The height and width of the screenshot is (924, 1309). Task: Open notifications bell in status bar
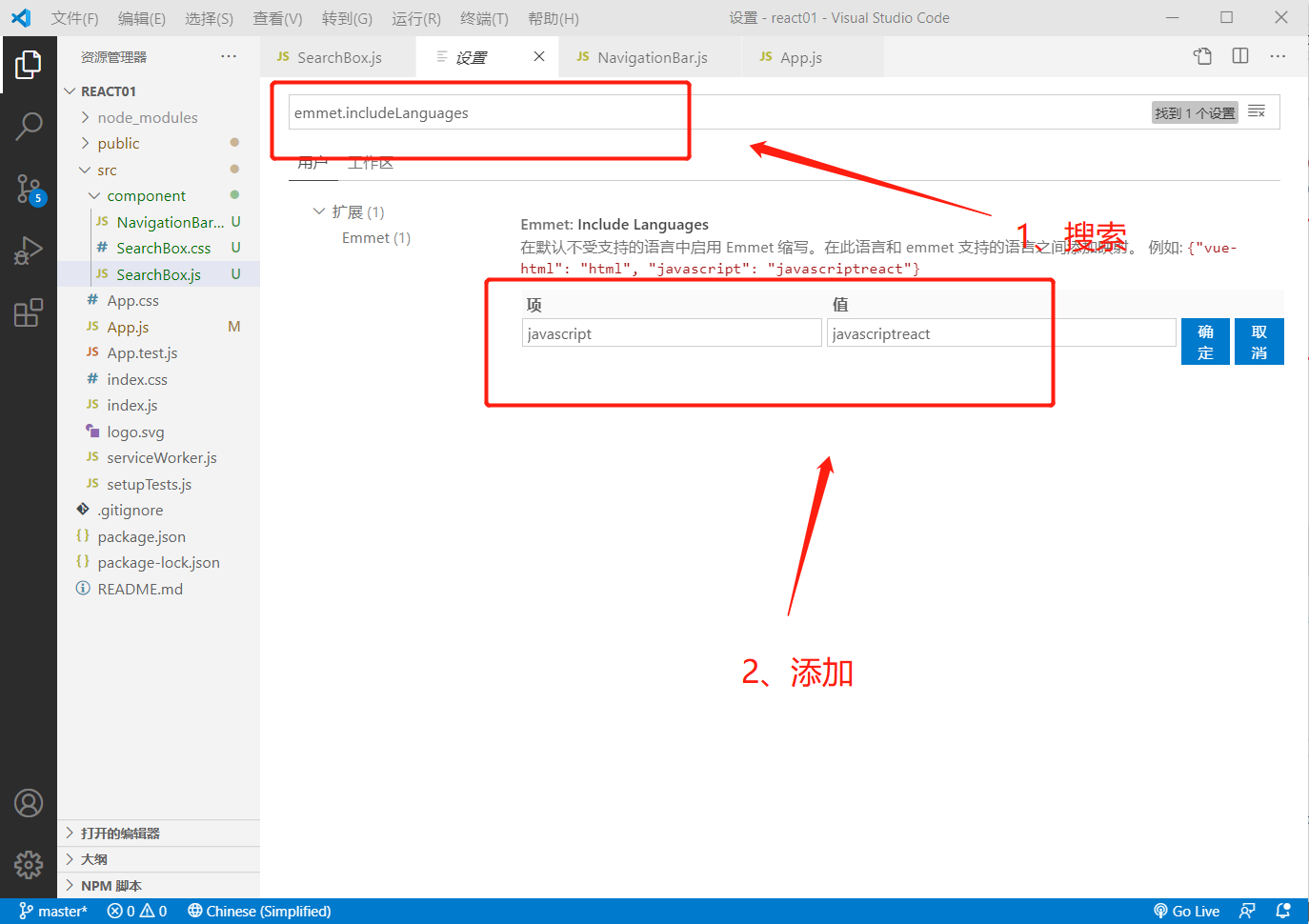(1283, 911)
